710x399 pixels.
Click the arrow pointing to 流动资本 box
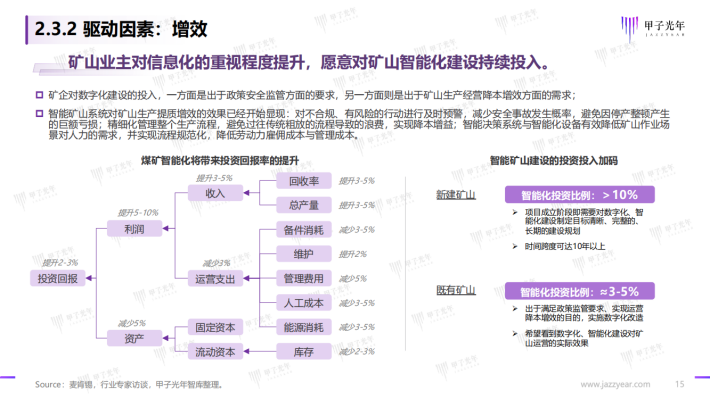click(246, 351)
